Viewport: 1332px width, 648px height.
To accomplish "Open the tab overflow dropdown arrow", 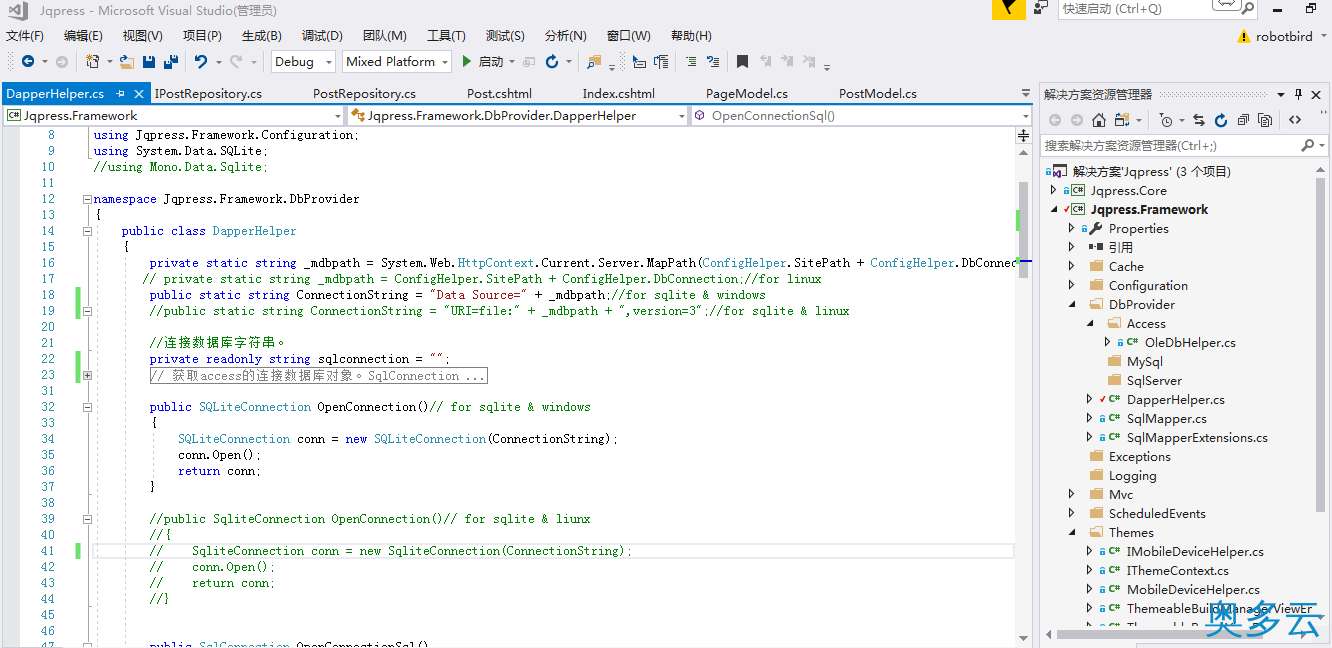I will (x=1025, y=94).
